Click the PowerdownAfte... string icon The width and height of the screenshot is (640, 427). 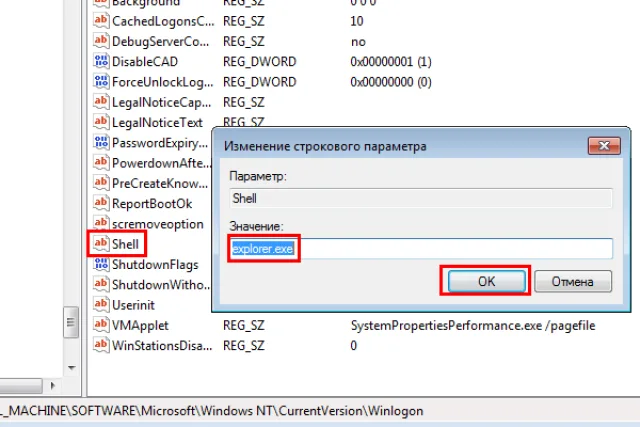point(101,162)
